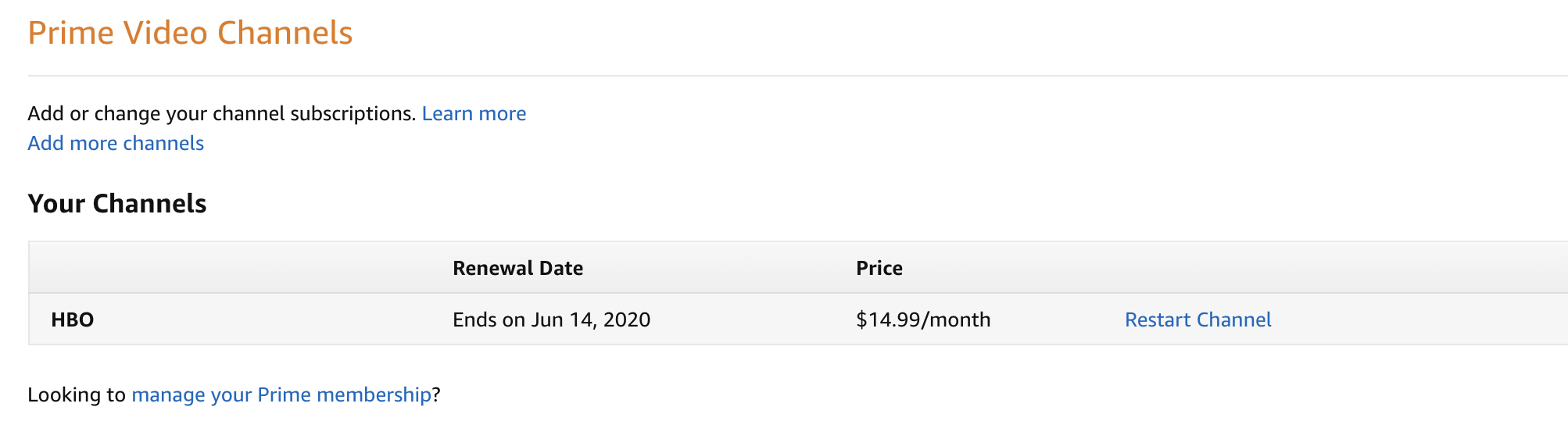Open the Learn more link
The image size is (1568, 439).
coord(474,114)
